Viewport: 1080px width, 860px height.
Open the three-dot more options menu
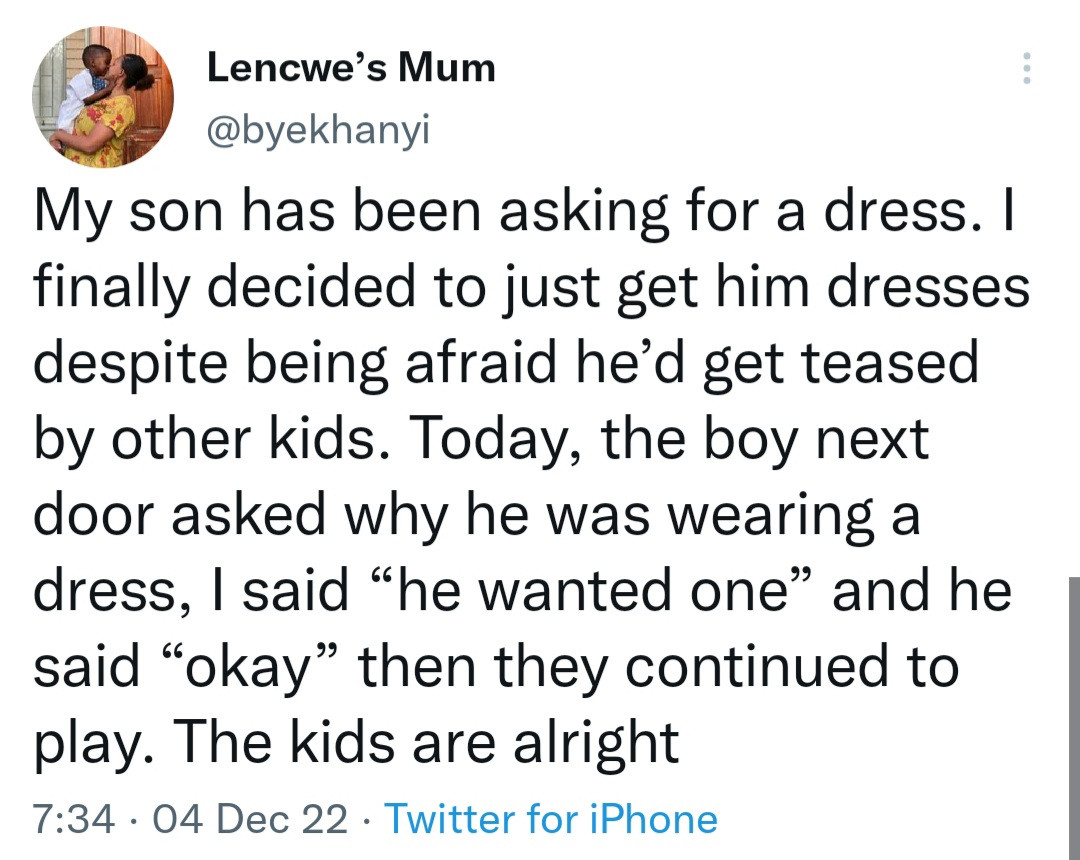[1026, 68]
